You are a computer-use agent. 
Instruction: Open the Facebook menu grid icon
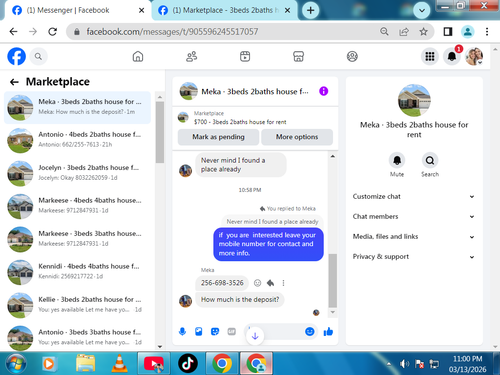pos(430,57)
